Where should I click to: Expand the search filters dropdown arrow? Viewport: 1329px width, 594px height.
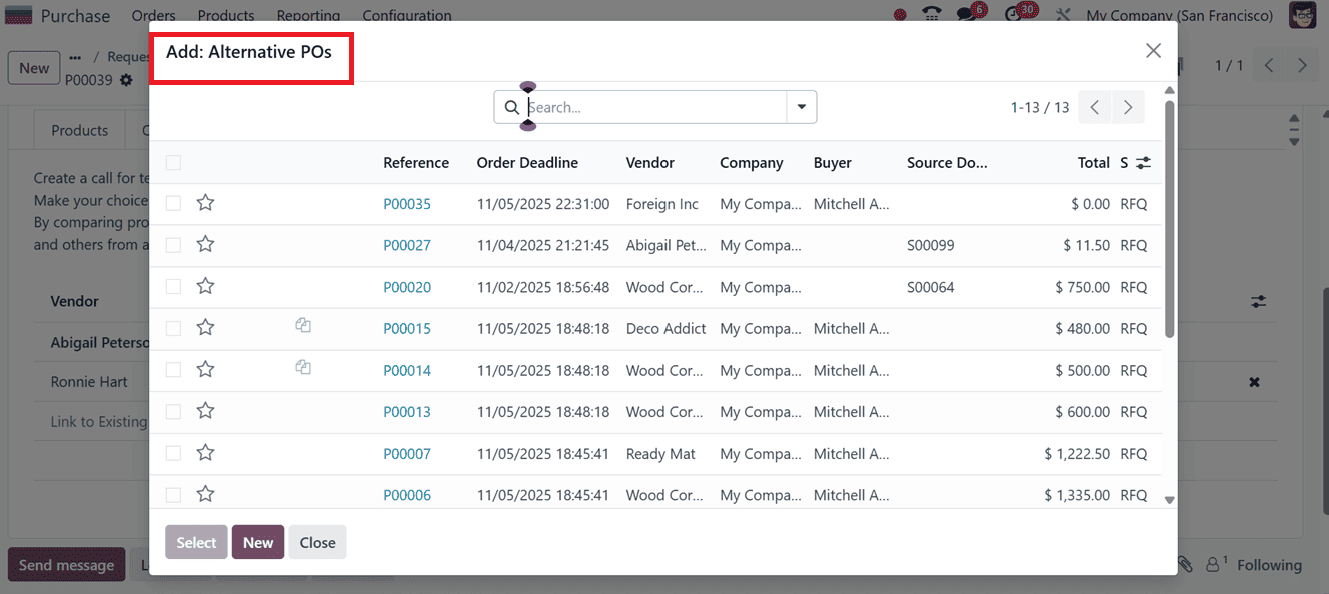pos(801,107)
